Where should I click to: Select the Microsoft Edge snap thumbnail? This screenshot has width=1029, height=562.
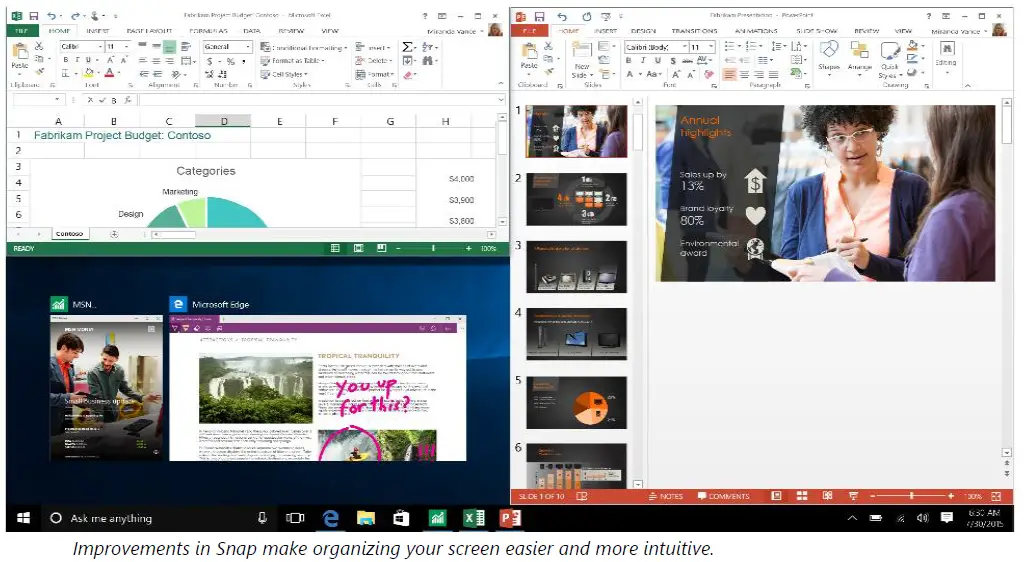point(318,388)
